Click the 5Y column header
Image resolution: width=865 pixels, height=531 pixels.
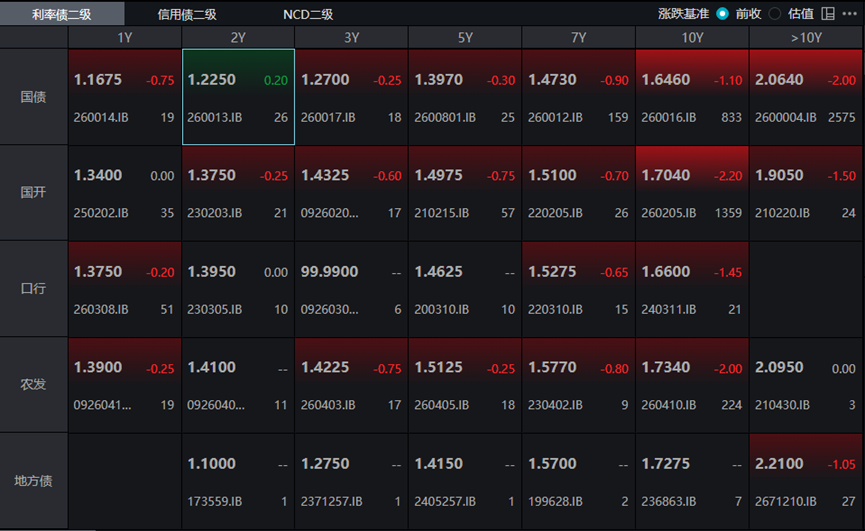(x=465, y=37)
